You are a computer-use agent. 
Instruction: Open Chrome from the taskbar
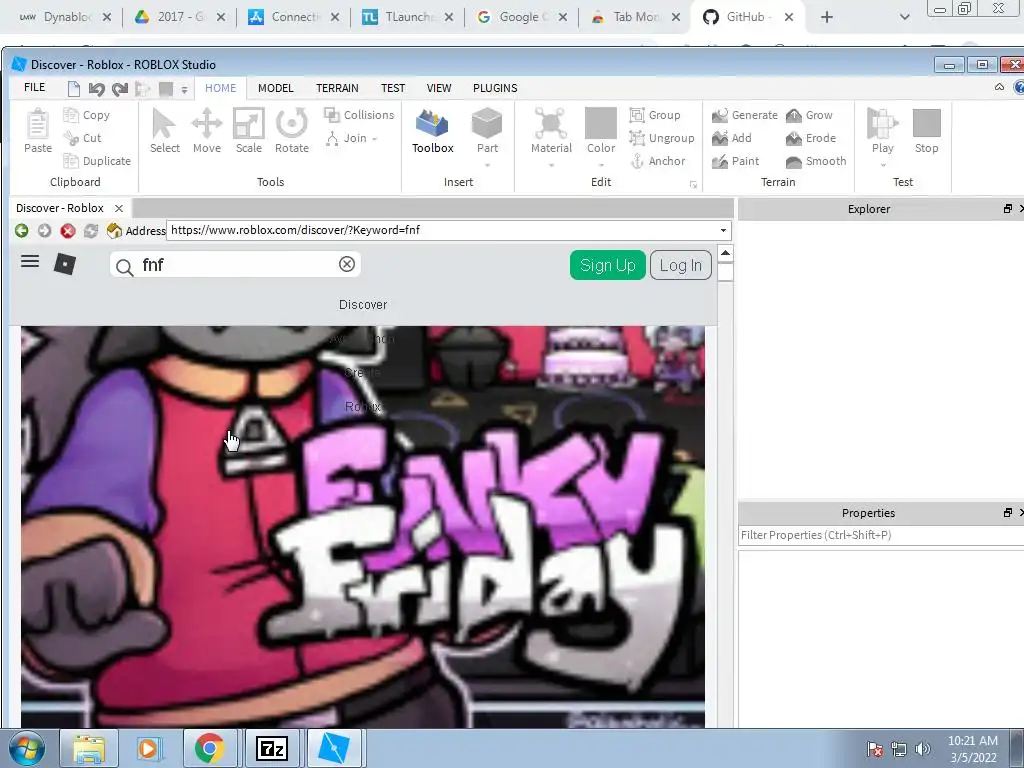[x=210, y=748]
